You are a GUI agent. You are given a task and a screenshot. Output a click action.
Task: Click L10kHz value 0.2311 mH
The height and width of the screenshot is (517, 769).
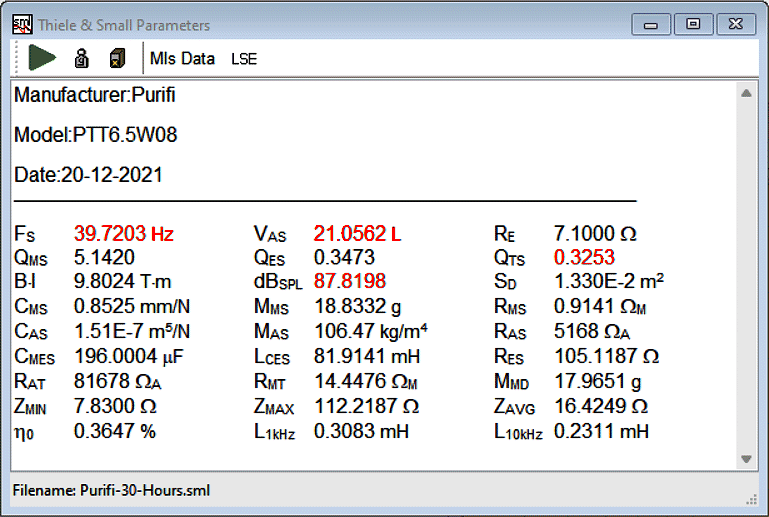[x=601, y=432]
